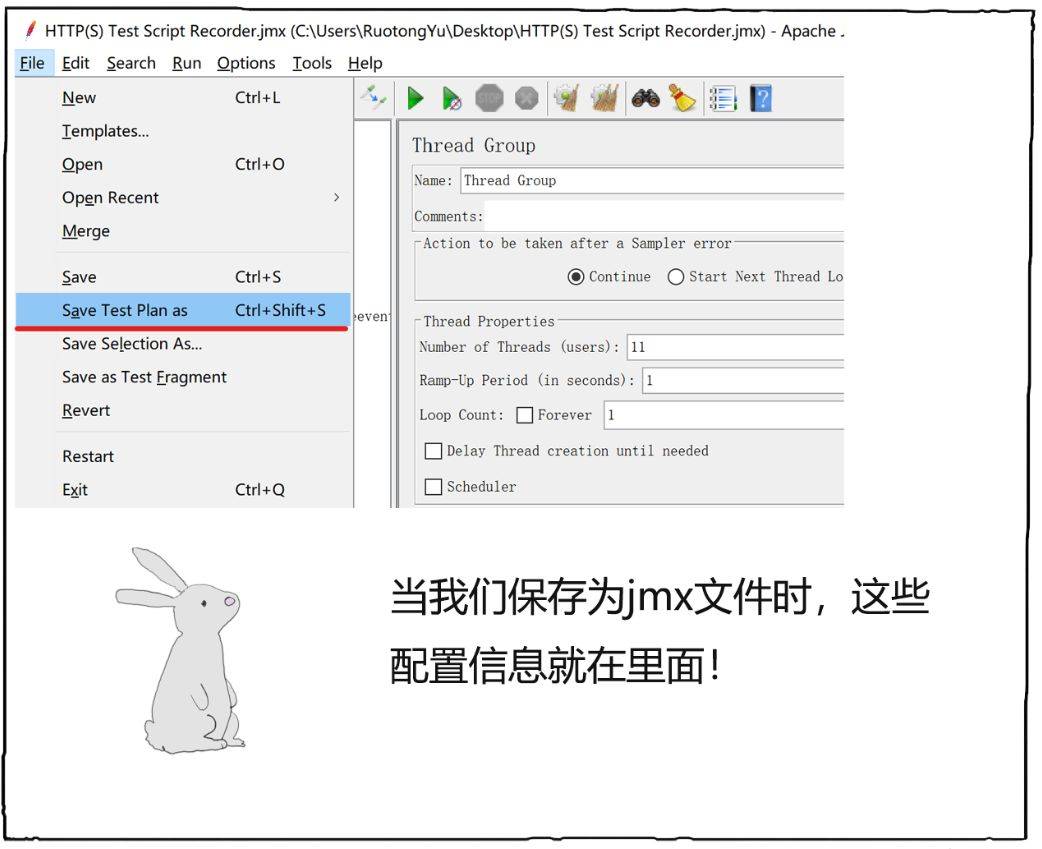1042x849 pixels.
Task: Click the "Thread Properties" section label
Action: pyautogui.click(x=488, y=322)
